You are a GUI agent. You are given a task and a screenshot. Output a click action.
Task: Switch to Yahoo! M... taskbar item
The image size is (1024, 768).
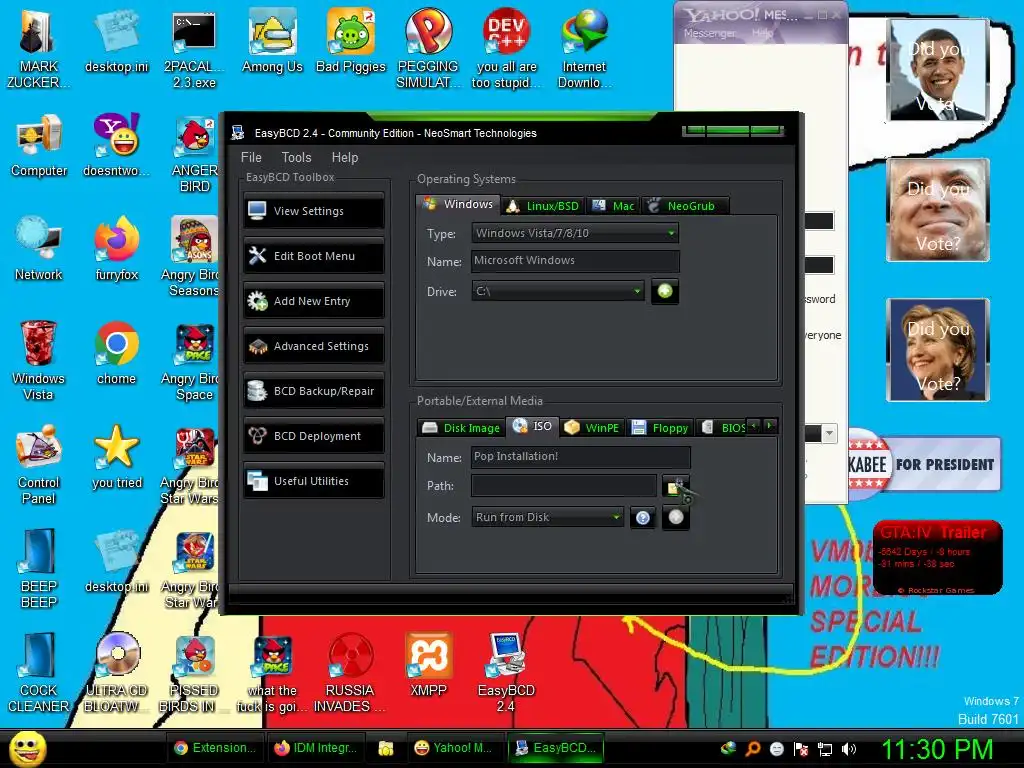coord(454,748)
